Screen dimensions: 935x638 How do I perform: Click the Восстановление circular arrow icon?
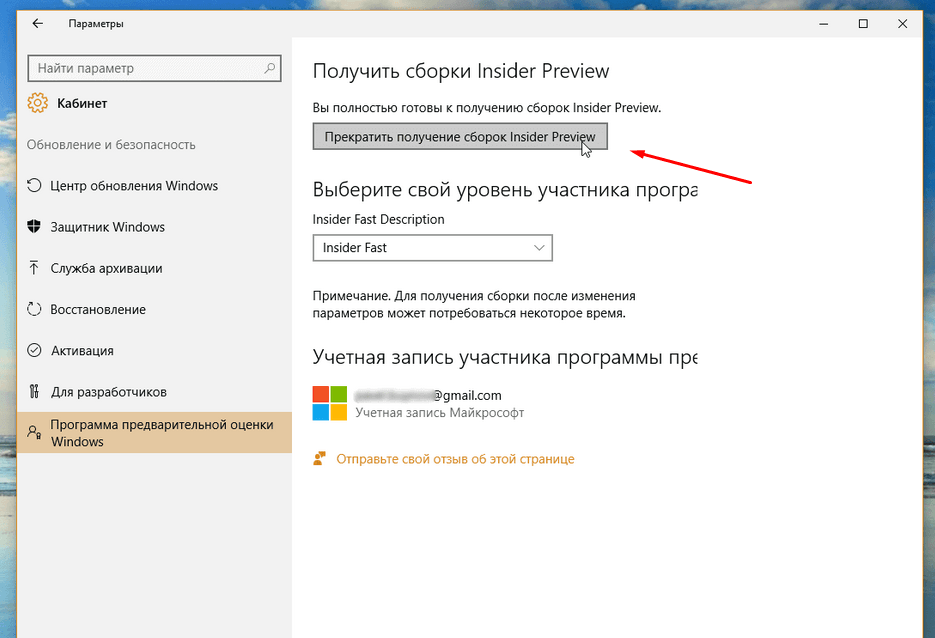point(34,309)
